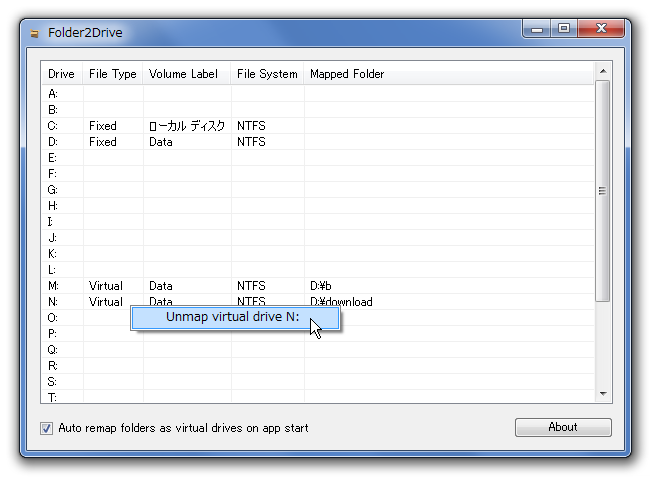This screenshot has width=654, height=479.
Task: Select drive M: row
Action: pyautogui.click(x=318, y=286)
